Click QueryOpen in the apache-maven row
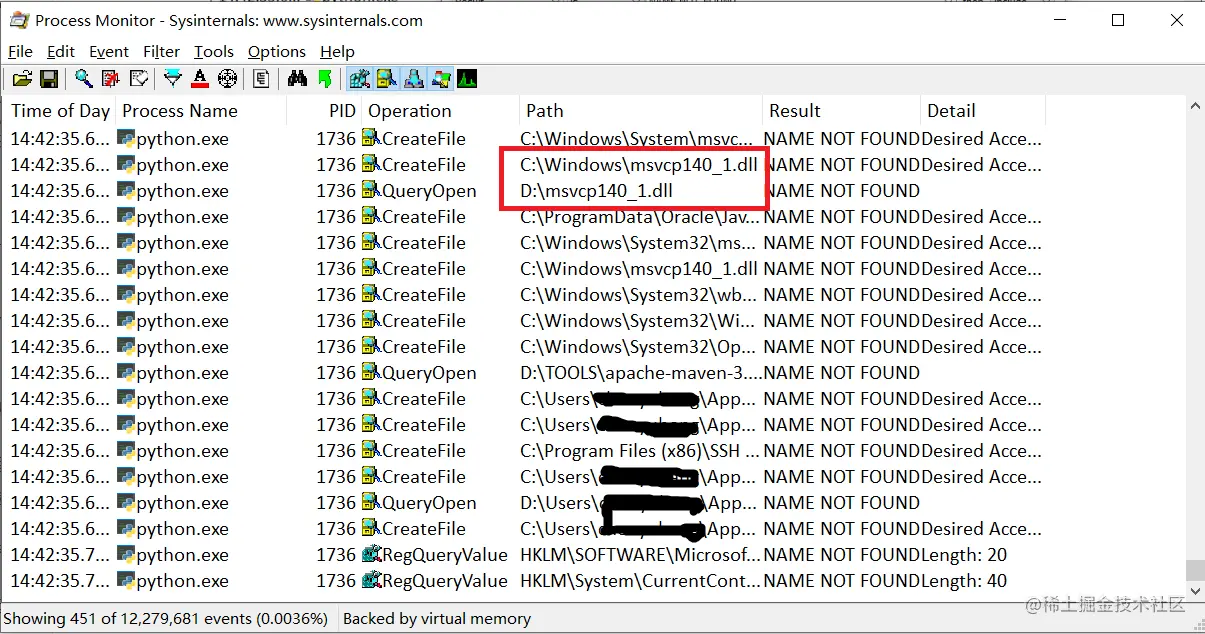The height and width of the screenshot is (634, 1205). pyautogui.click(x=429, y=373)
